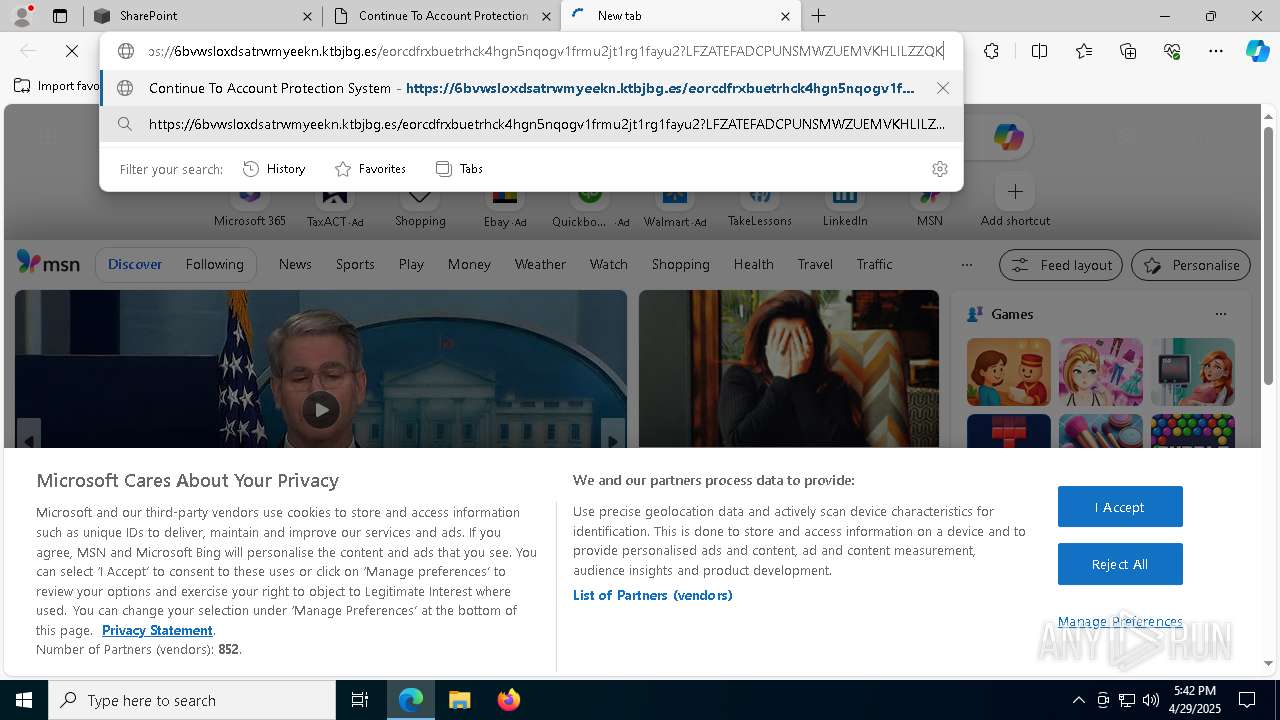This screenshot has width=1280, height=720.
Task: Accept cookies with I Accept
Action: pyautogui.click(x=1120, y=507)
